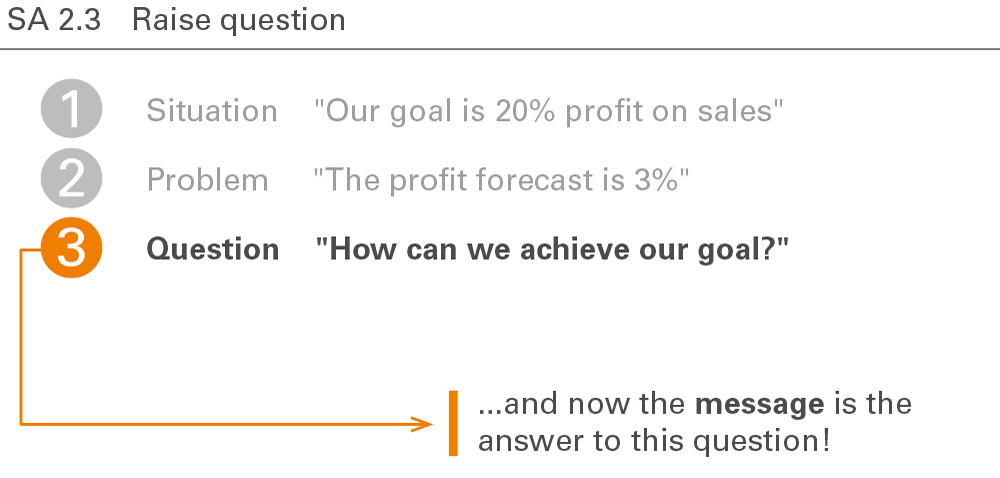Viewport: 1000px width, 478px height.
Task: Click the horizontal divider under the title
Action: (500, 48)
